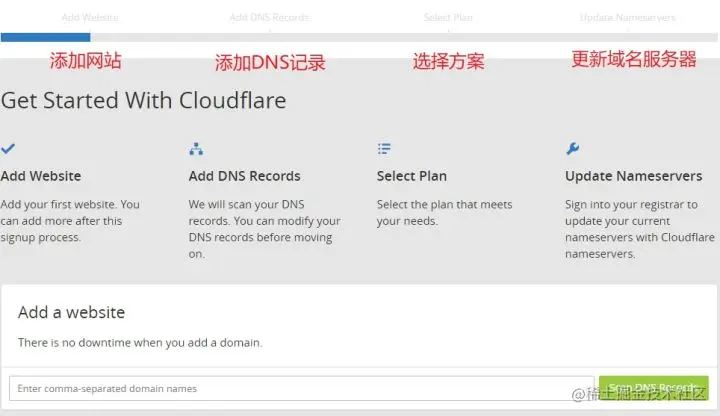The height and width of the screenshot is (416, 720).
Task: Click the Add DNS Records network icon
Action: [196, 149]
